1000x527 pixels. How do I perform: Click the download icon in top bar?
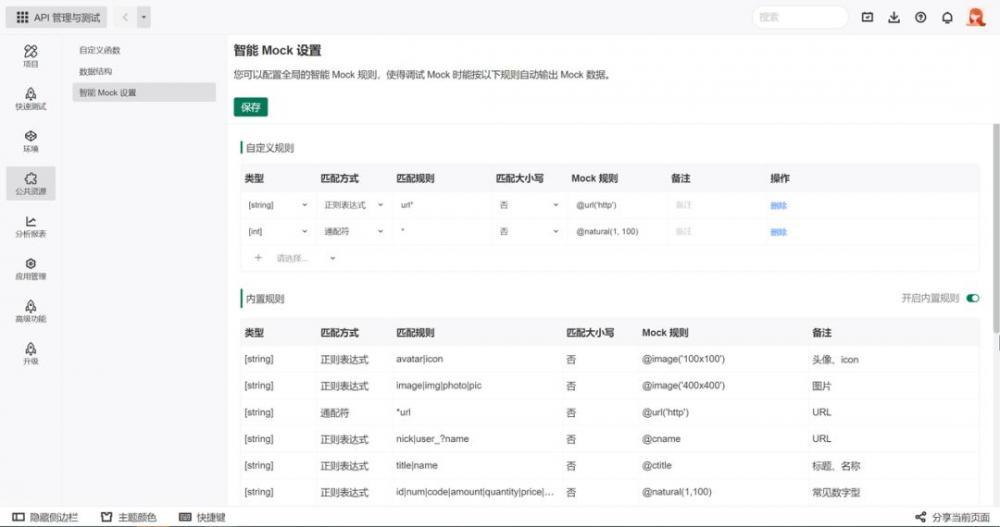point(894,17)
